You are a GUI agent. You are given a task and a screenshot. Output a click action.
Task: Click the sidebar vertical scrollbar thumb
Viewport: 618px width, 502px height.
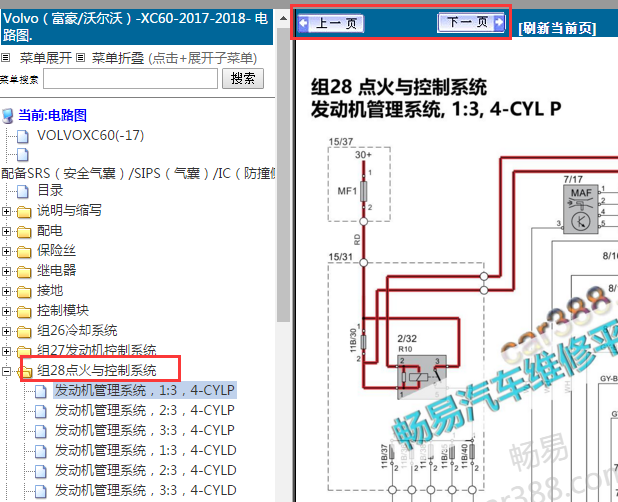pos(283,174)
